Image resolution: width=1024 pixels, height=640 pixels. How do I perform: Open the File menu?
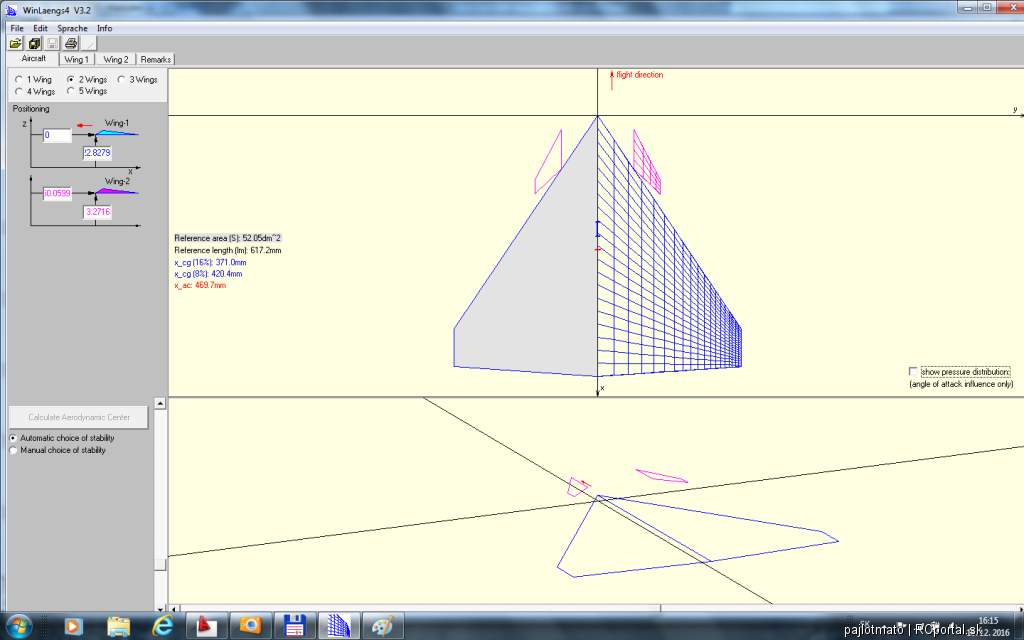(17, 28)
